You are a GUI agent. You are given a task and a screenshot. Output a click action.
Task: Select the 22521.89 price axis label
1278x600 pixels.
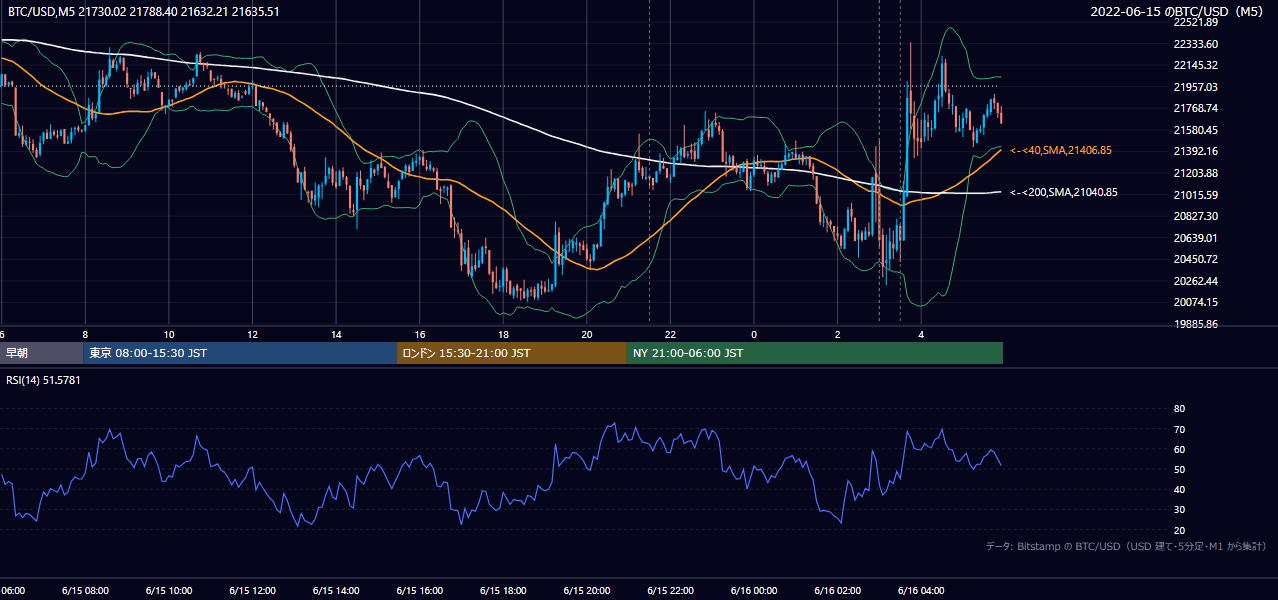[x=1196, y=22]
